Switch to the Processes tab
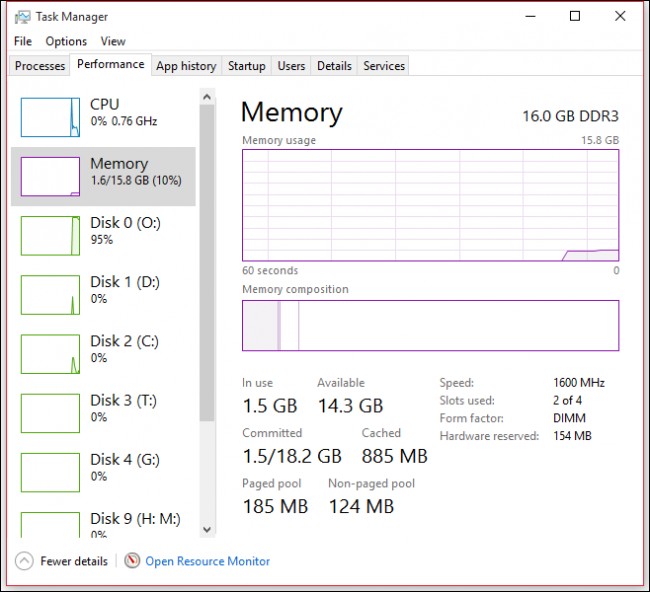 [40, 66]
